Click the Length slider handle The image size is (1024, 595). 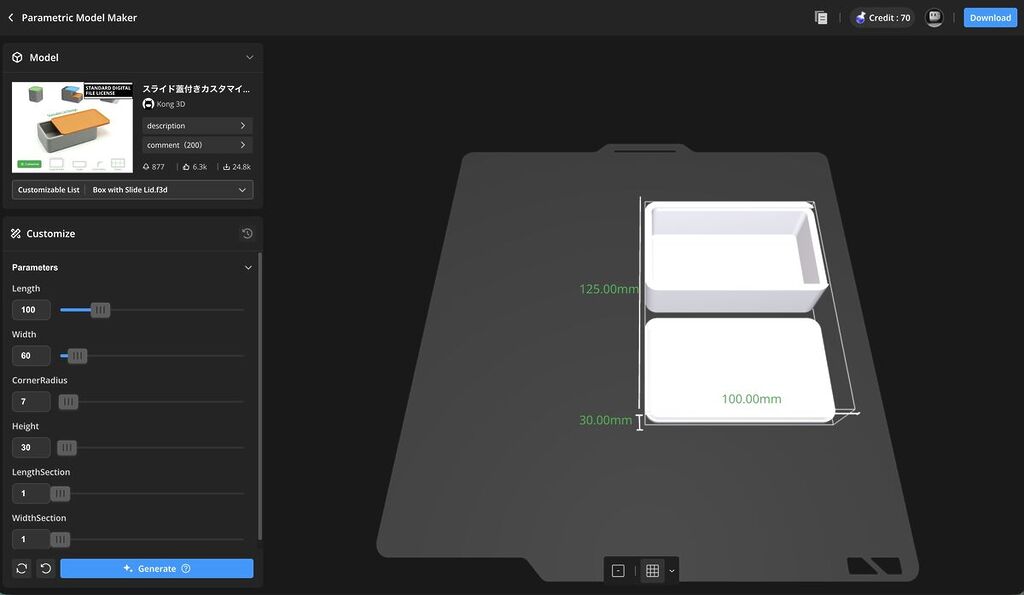coord(100,310)
